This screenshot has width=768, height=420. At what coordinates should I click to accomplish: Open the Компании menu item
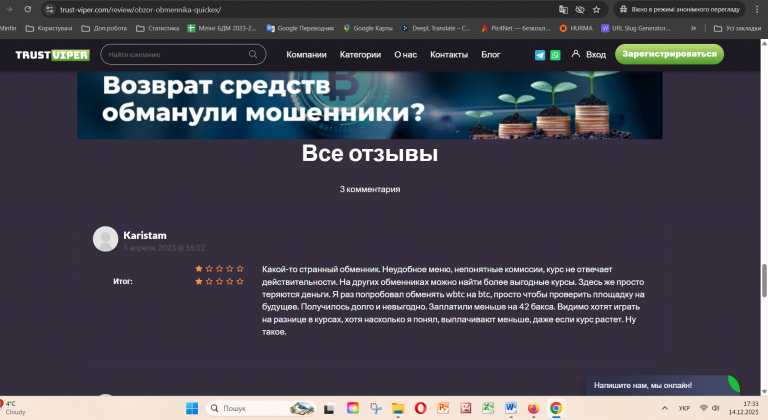pos(306,55)
